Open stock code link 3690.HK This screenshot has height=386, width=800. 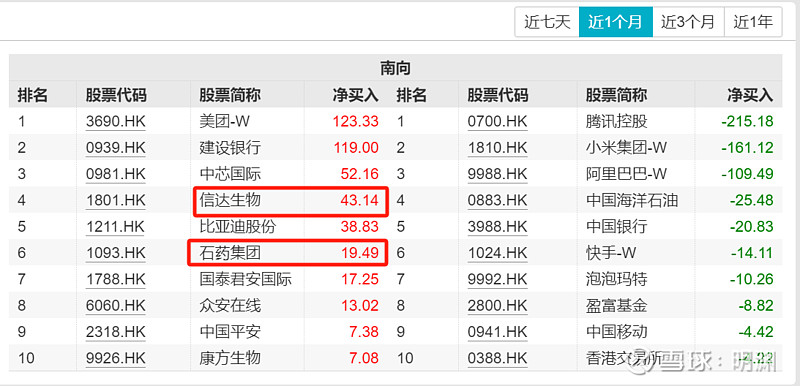tap(116, 121)
